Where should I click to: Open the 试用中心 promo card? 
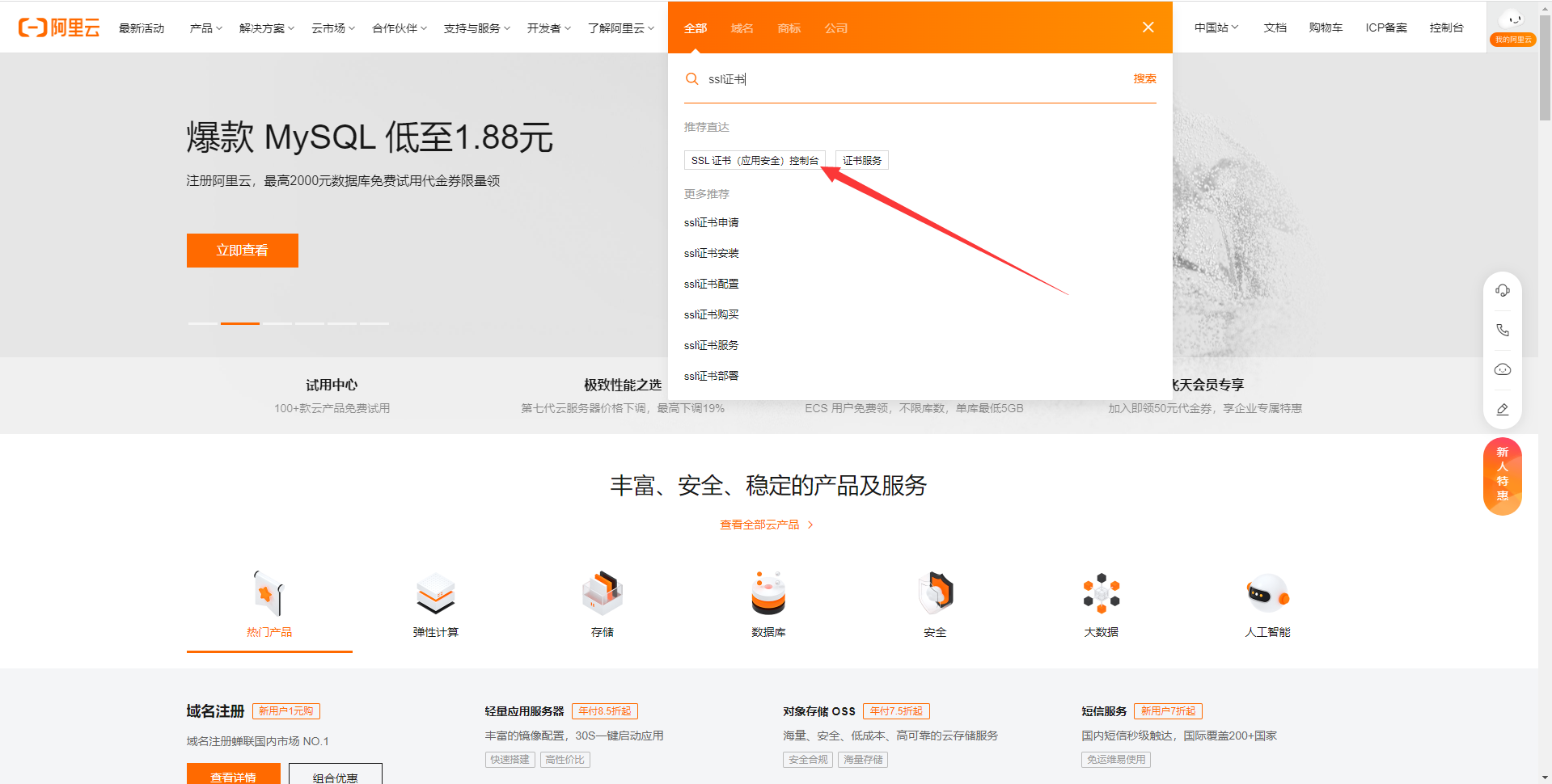[332, 395]
